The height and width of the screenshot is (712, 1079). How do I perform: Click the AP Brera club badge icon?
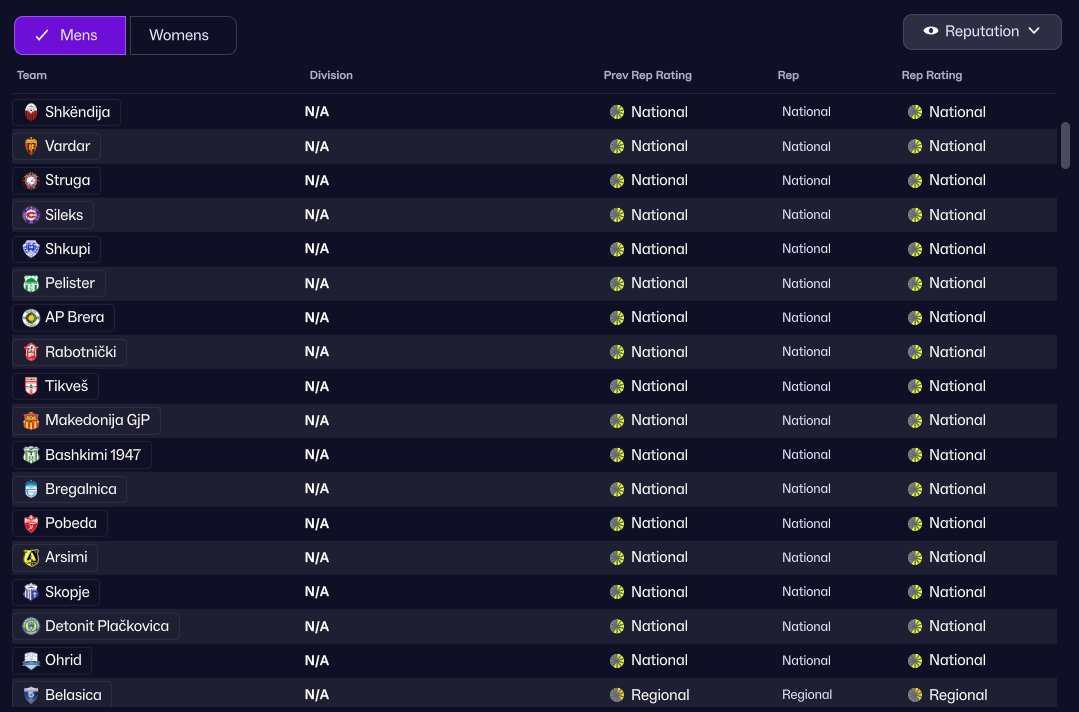[31, 317]
